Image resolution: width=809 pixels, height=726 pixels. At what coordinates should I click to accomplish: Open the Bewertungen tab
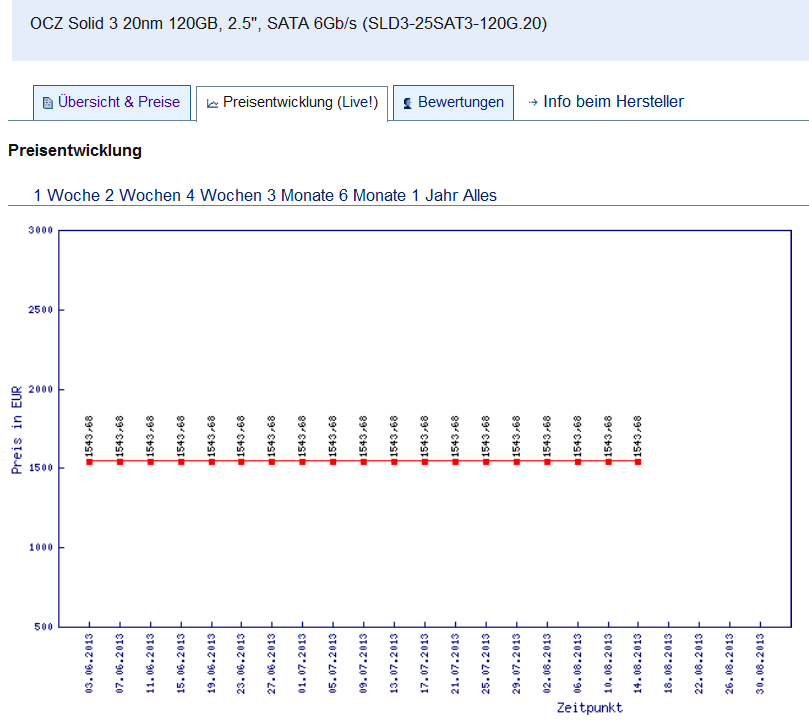point(454,103)
